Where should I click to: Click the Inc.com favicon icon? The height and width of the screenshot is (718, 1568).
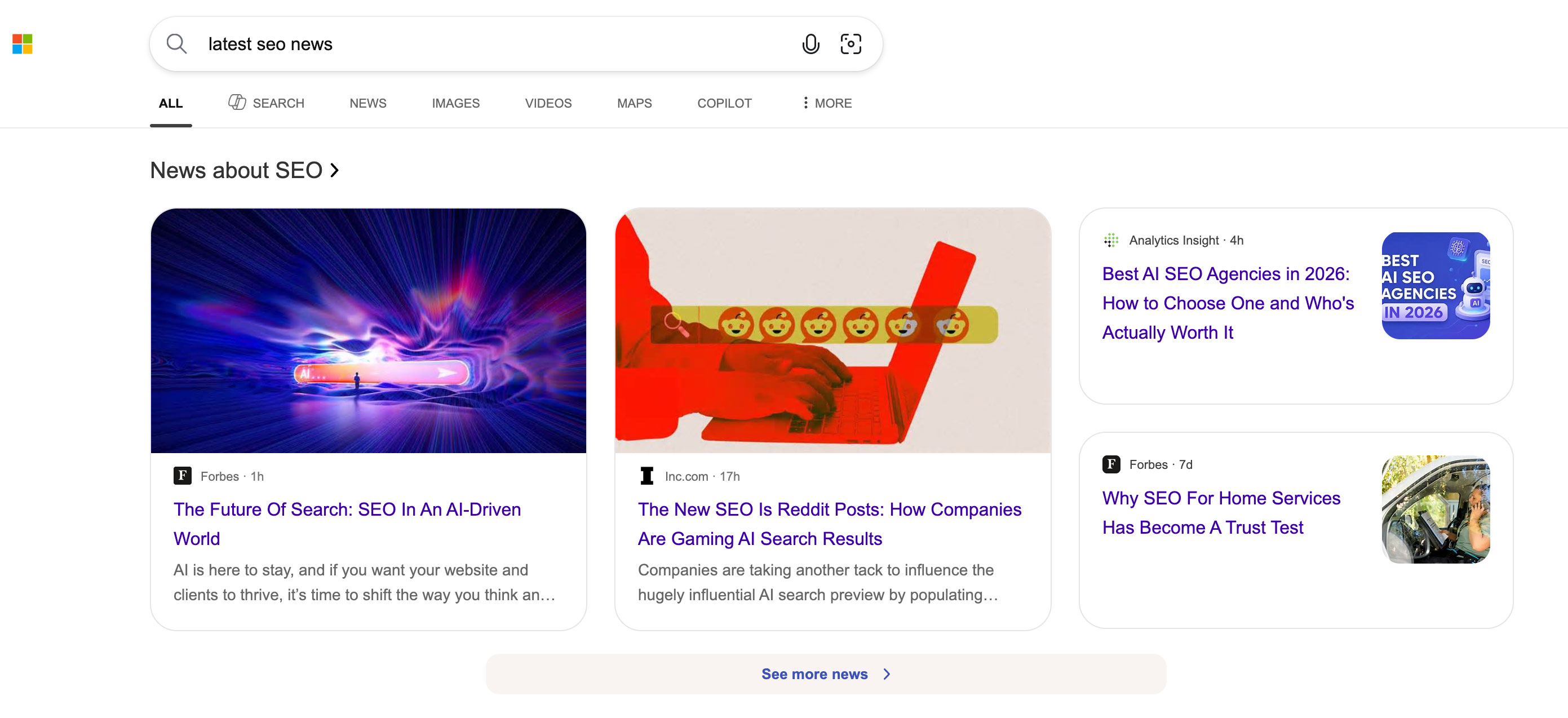(x=646, y=476)
